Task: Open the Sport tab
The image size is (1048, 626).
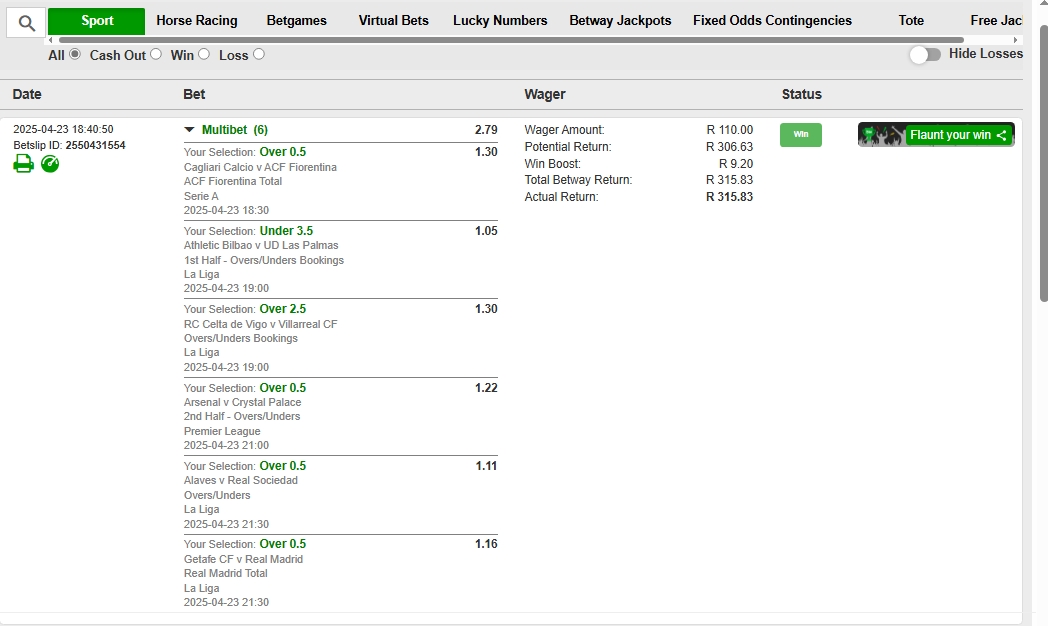Action: pos(96,21)
